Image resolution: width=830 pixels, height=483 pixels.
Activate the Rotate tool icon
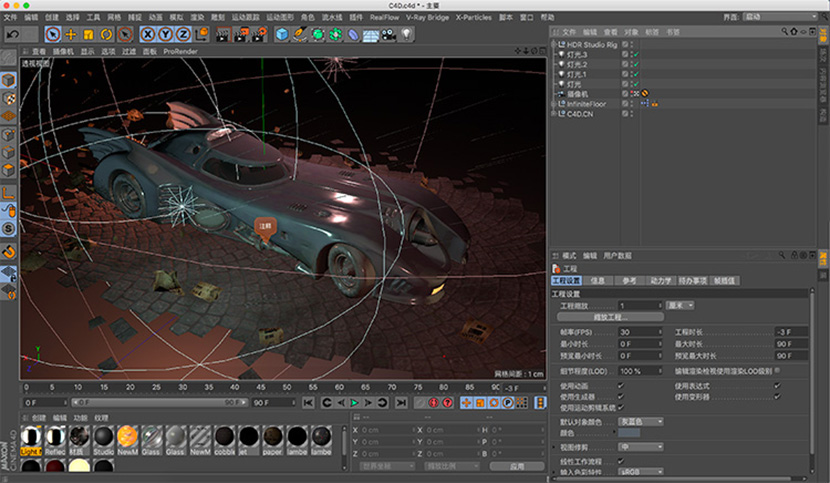(x=106, y=34)
